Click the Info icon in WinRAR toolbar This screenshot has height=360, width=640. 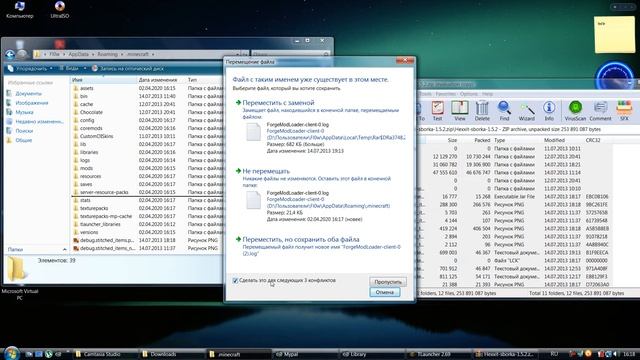549,111
